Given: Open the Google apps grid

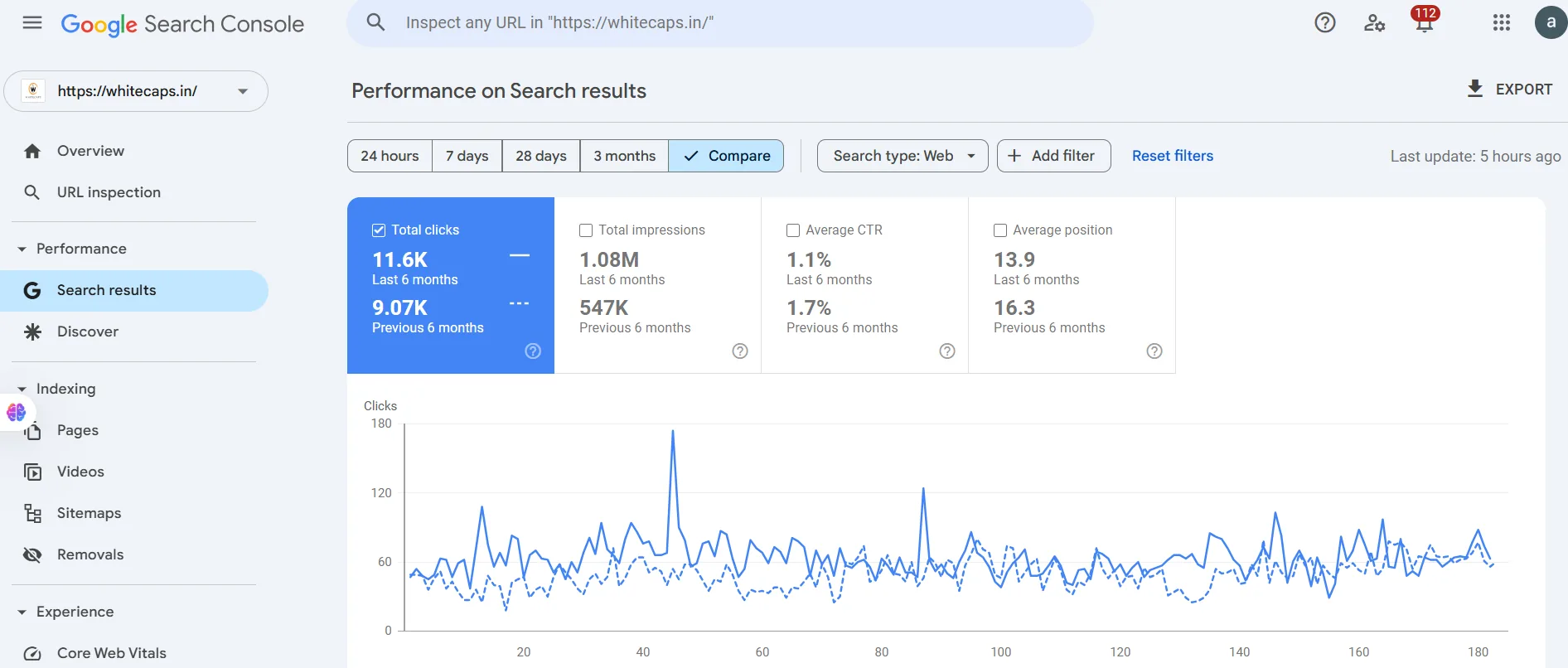Looking at the screenshot, I should click(x=1502, y=22).
